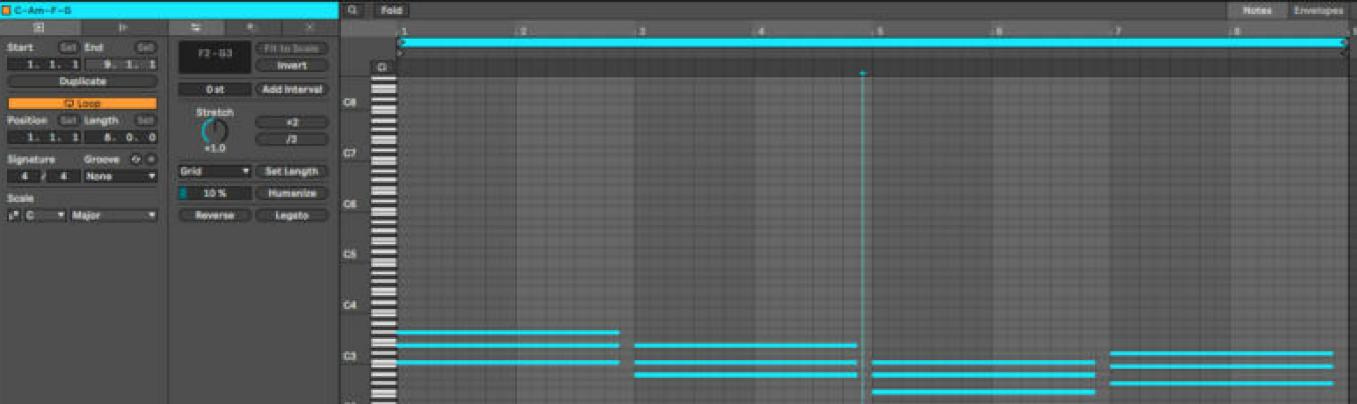The height and width of the screenshot is (404, 1357).
Task: Click Set button next to Start
Action: point(68,47)
